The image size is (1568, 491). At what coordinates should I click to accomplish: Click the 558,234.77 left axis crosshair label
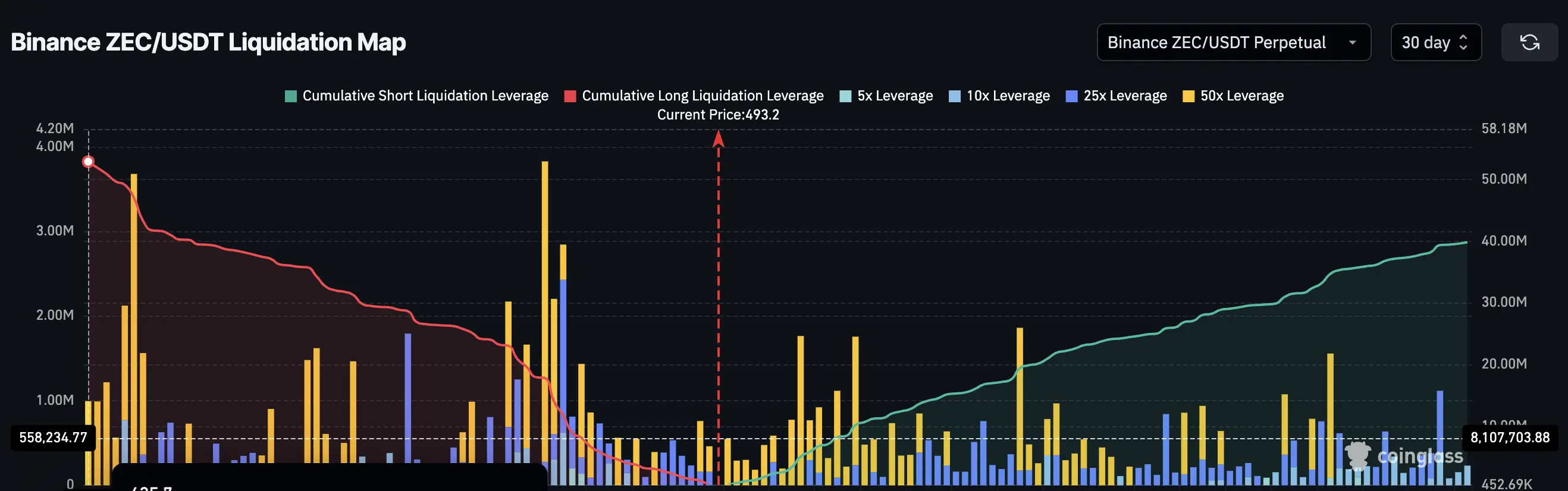pos(54,438)
